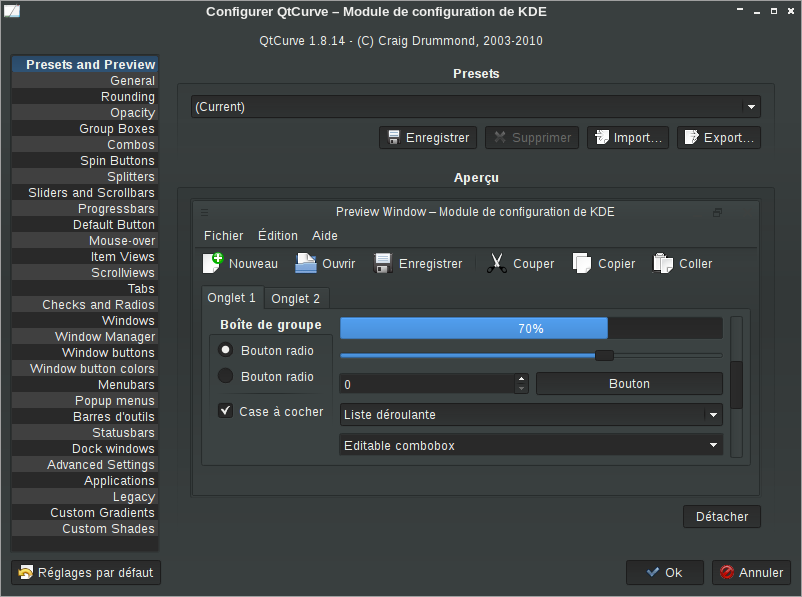Select the Mouse-over category

click(85, 240)
